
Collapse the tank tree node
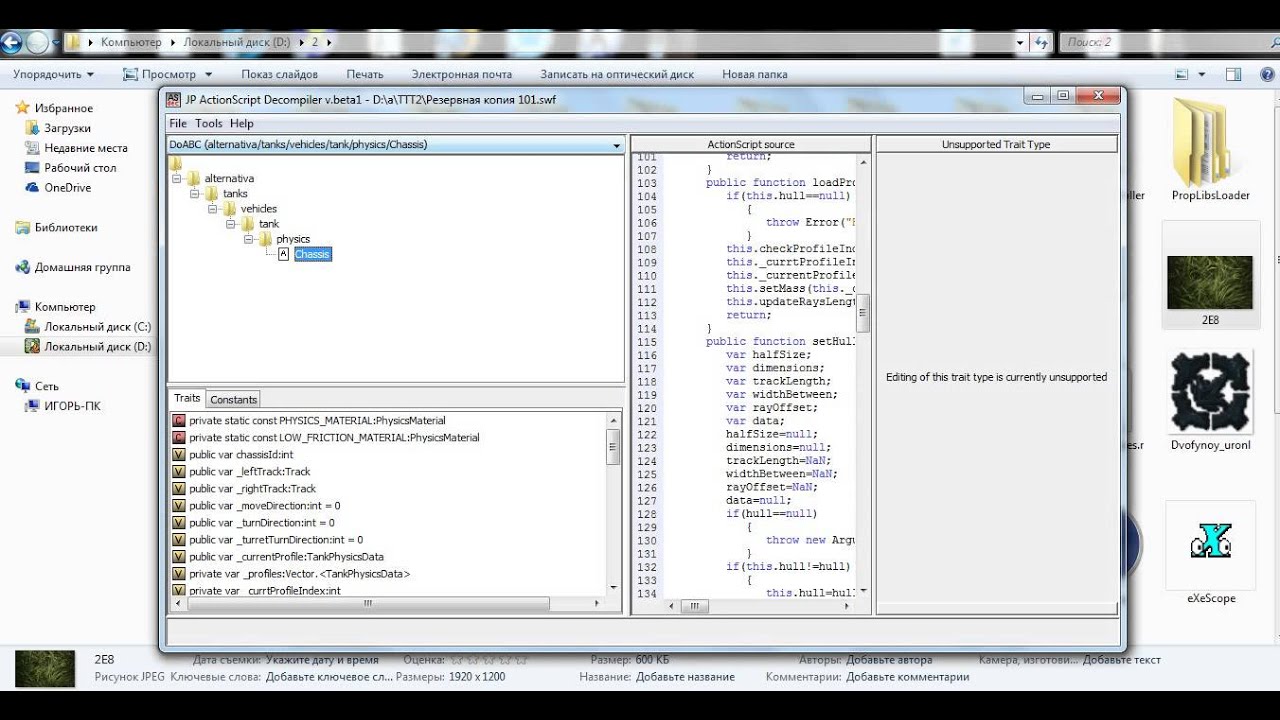tap(231, 224)
